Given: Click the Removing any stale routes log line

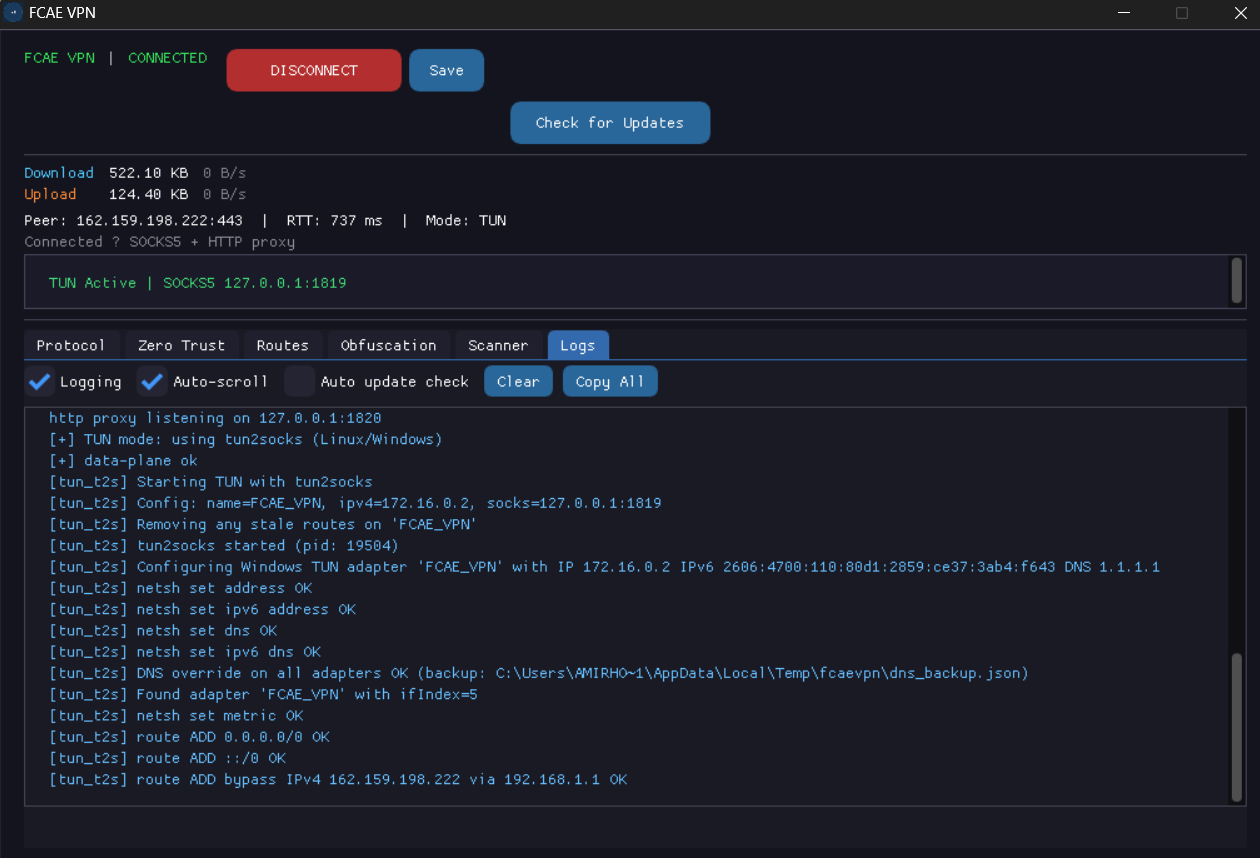Looking at the screenshot, I should [262, 524].
